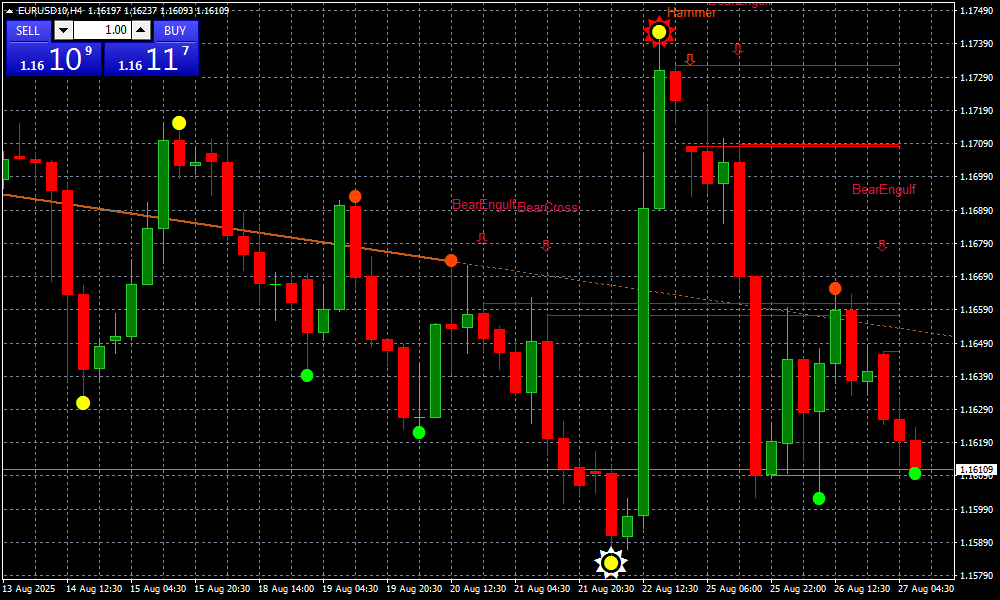Click the buy price tile showing 1.16 11
This screenshot has width=1000, height=600.
pos(151,59)
